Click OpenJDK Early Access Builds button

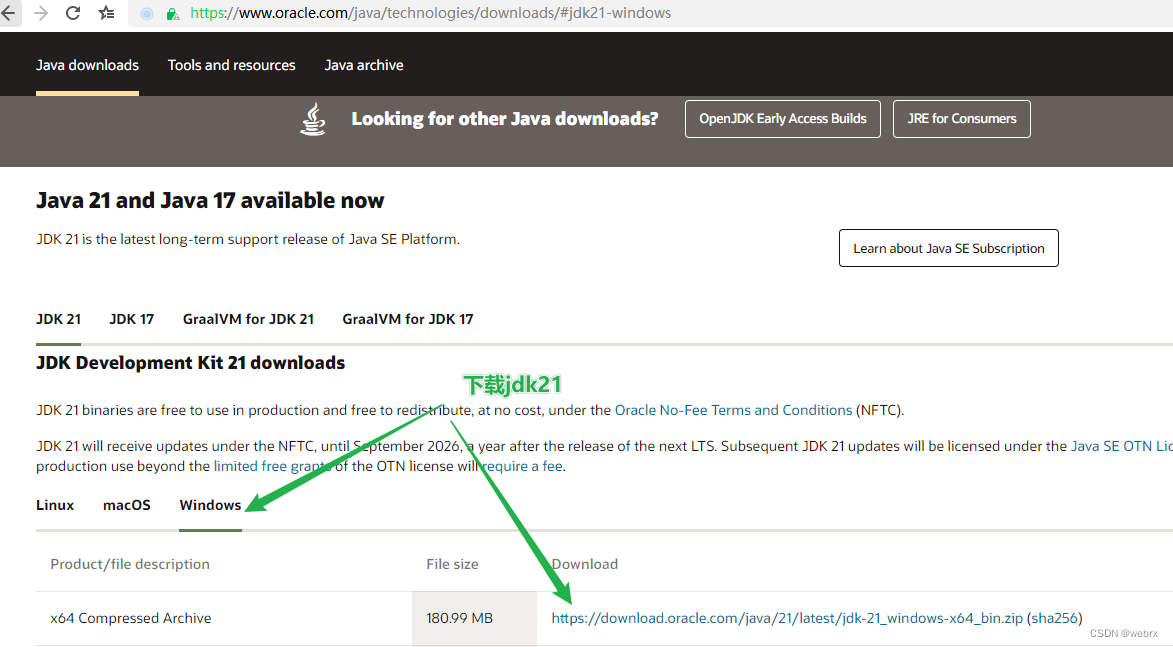coord(782,119)
